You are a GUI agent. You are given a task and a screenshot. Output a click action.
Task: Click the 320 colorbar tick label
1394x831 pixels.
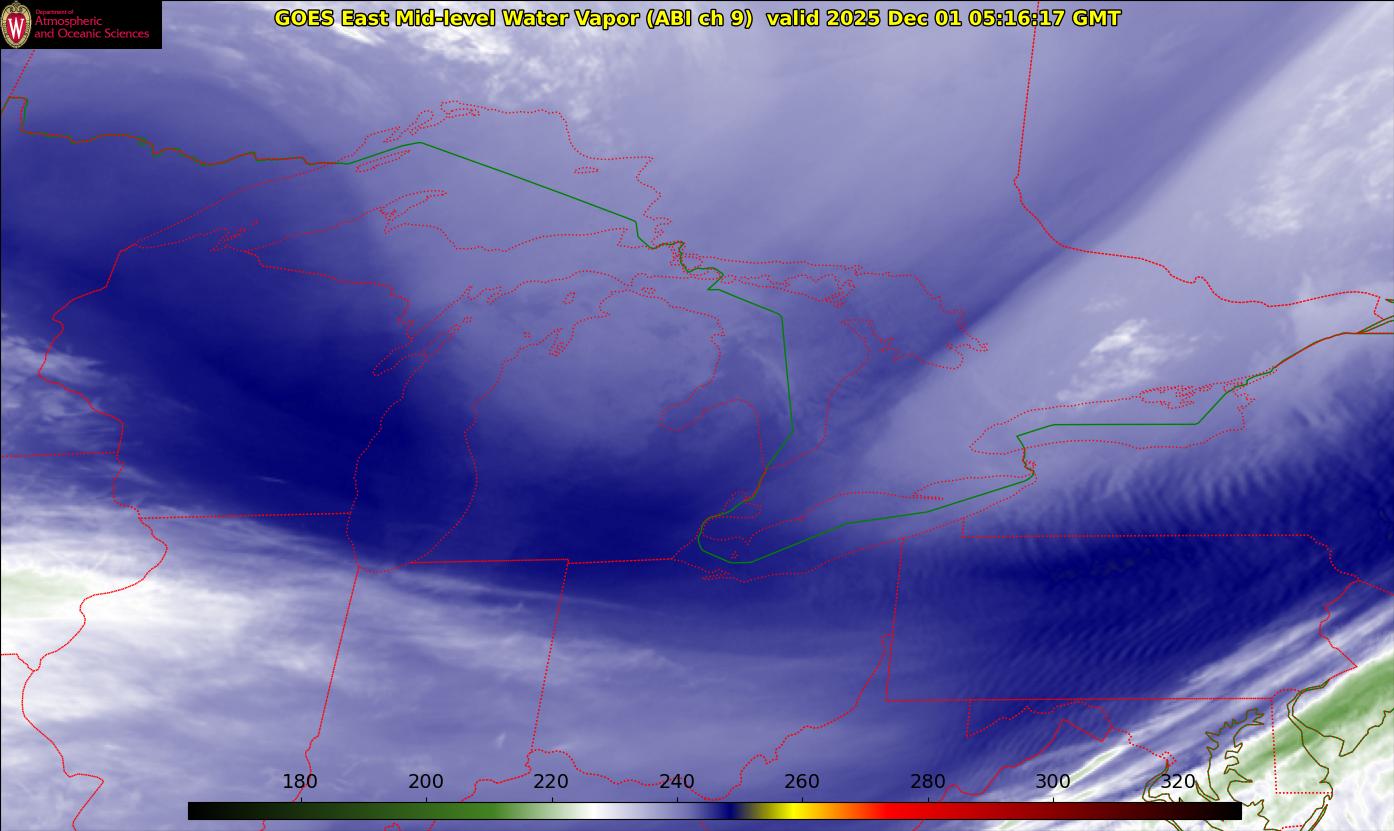pyautogui.click(x=1178, y=782)
